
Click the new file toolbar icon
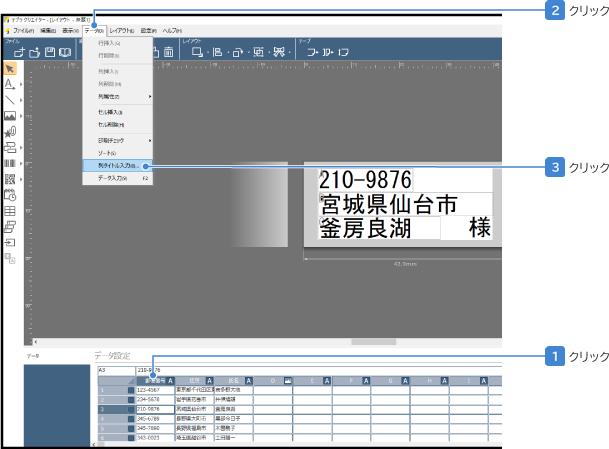click(20, 51)
